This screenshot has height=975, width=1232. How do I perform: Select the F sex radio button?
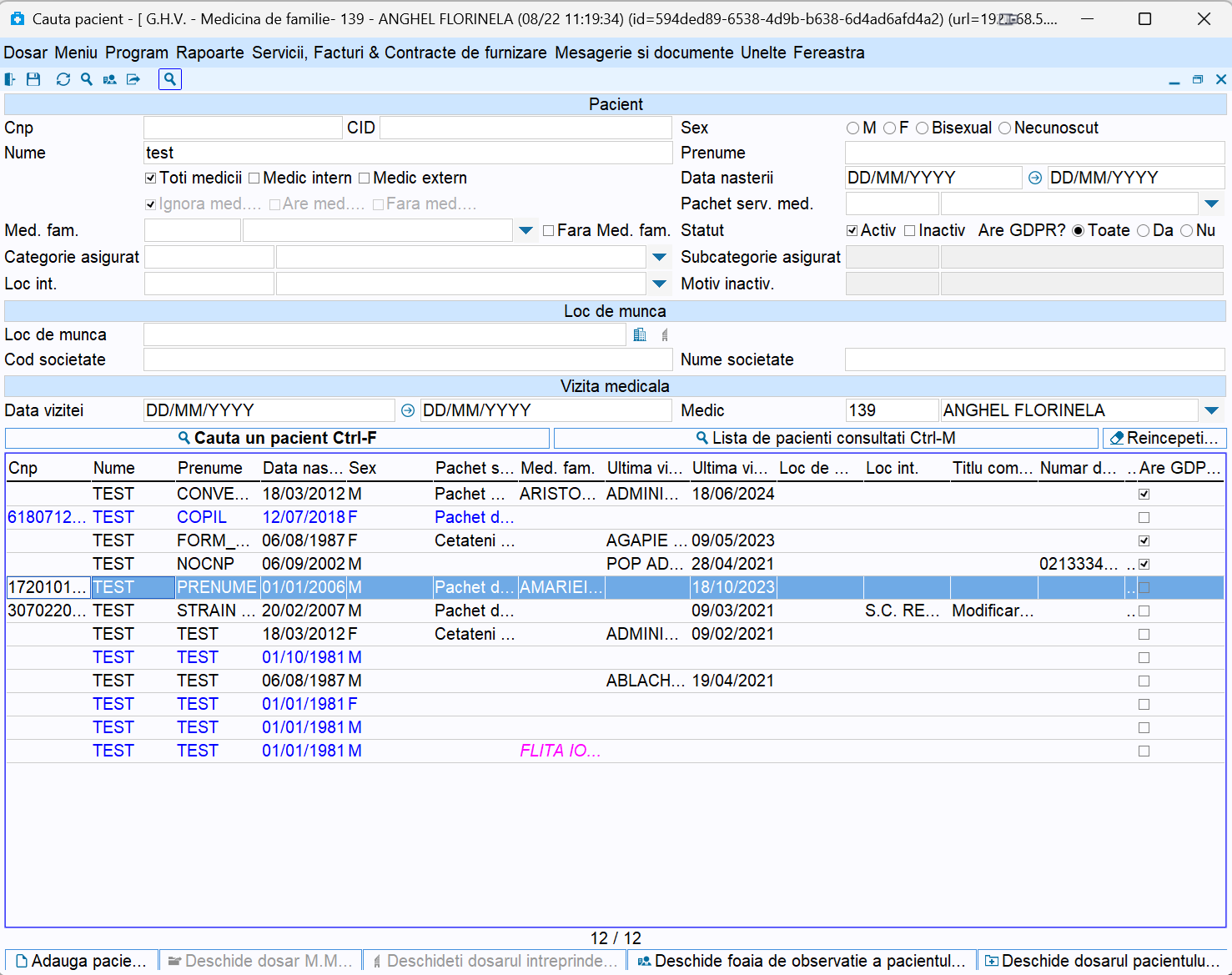coord(890,128)
